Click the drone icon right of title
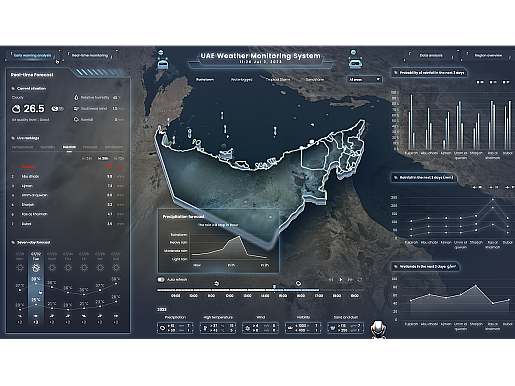The height and width of the screenshot is (386, 515). 355,60
